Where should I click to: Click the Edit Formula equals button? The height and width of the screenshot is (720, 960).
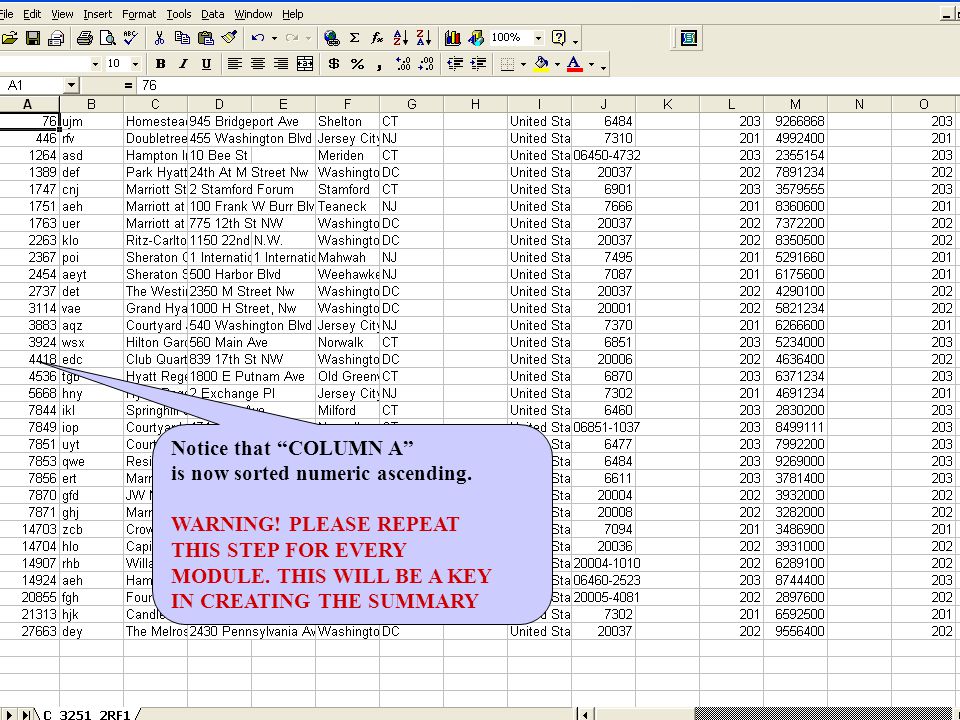[128, 86]
